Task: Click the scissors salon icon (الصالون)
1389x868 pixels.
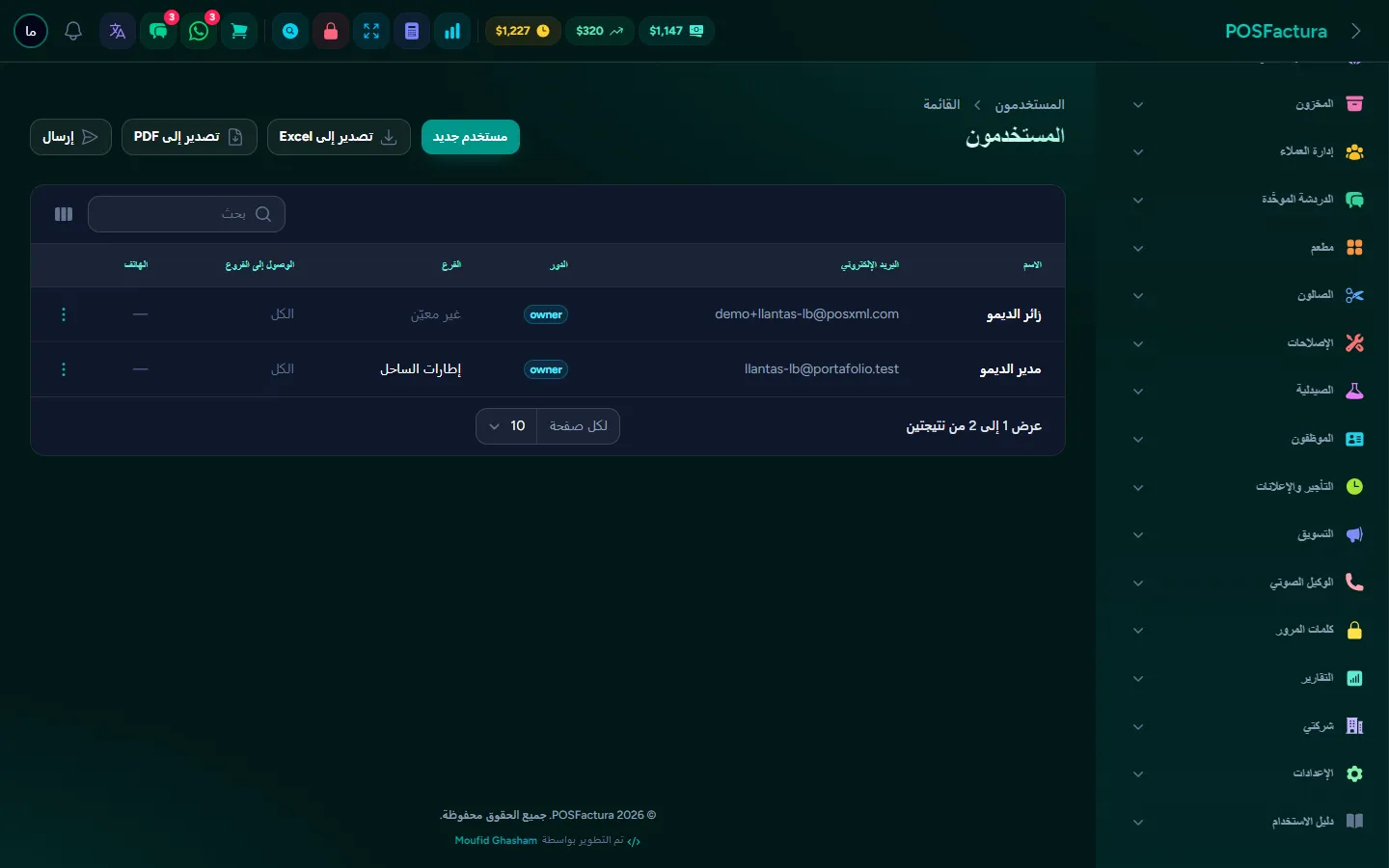Action: (x=1354, y=295)
